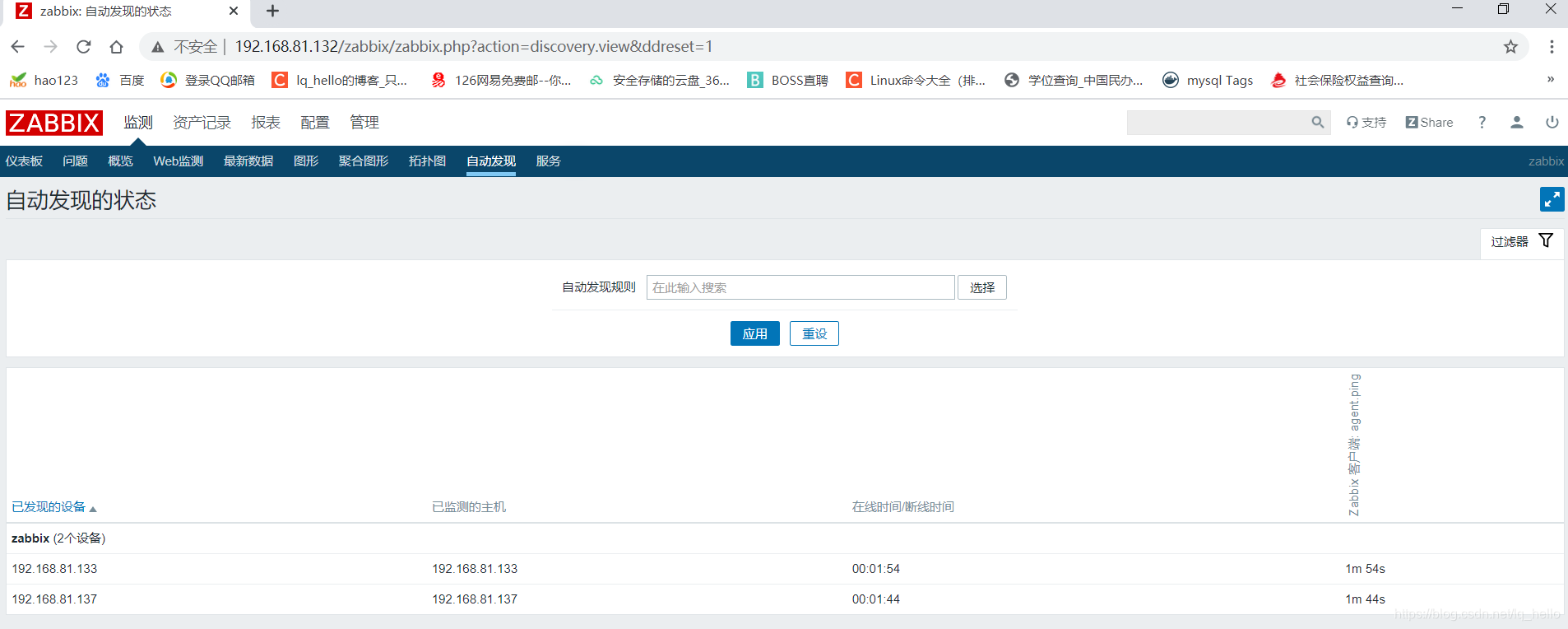
Task: Open the 报表 main menu
Action: point(266,123)
